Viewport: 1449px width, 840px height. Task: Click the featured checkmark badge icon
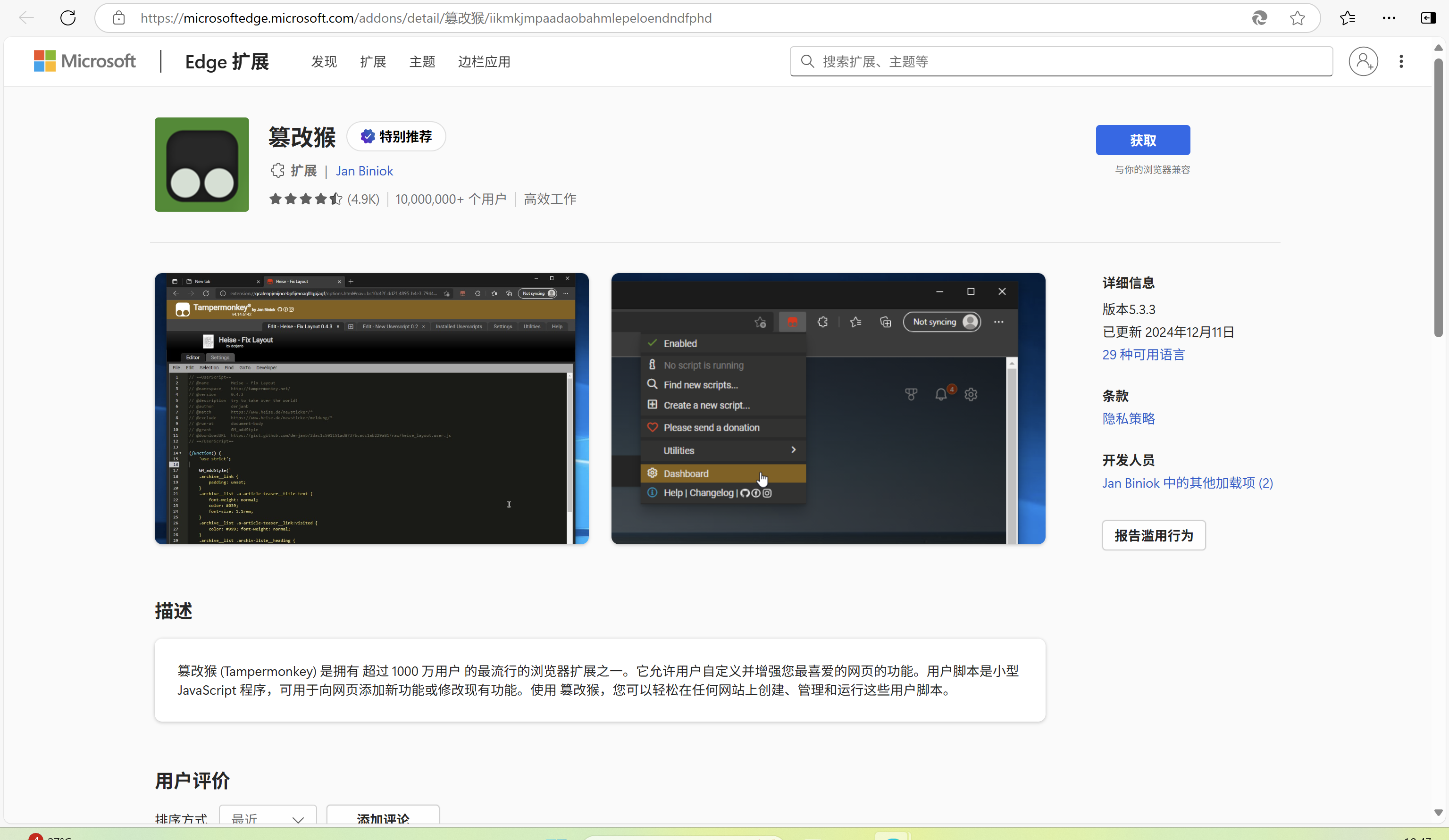368,136
